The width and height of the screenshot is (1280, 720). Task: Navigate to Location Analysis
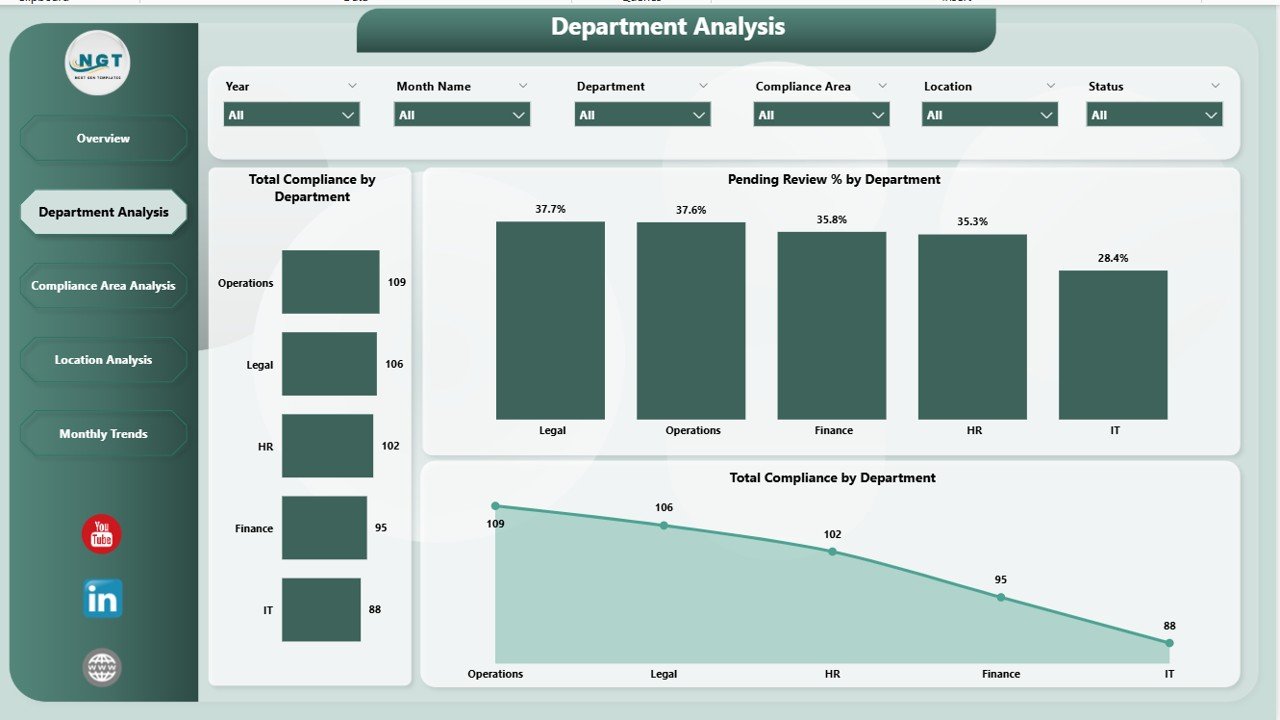pyautogui.click(x=103, y=360)
